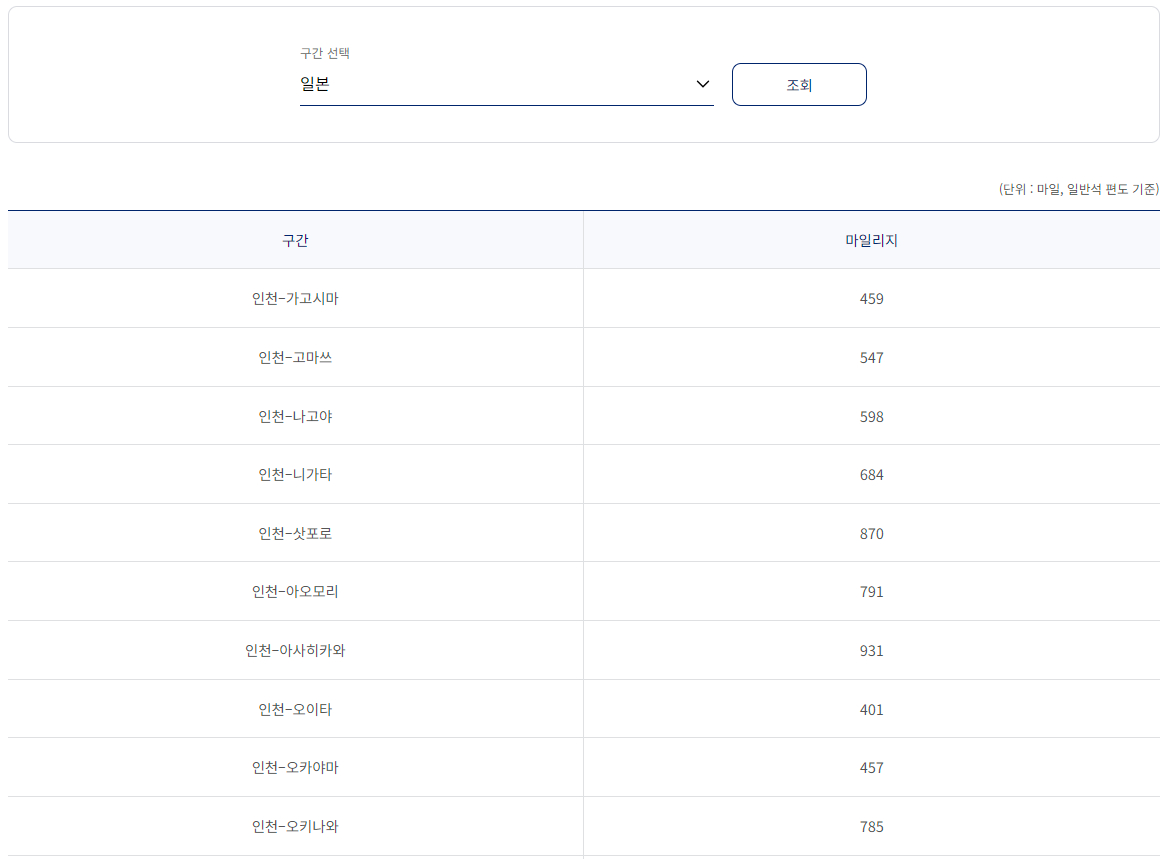The image size is (1168, 859).
Task: Click the 인천-오카야마 route cell
Action: [x=295, y=767]
